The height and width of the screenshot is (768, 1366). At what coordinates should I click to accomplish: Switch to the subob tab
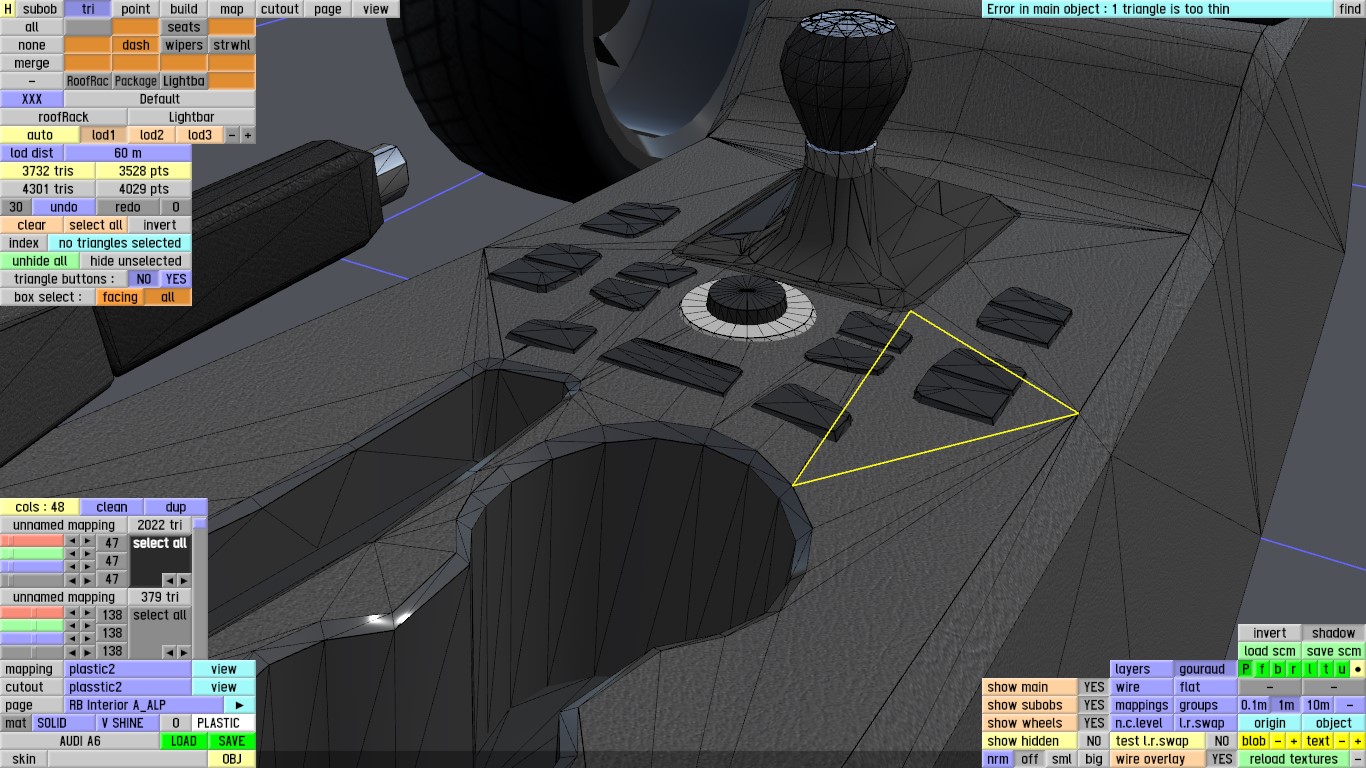40,9
